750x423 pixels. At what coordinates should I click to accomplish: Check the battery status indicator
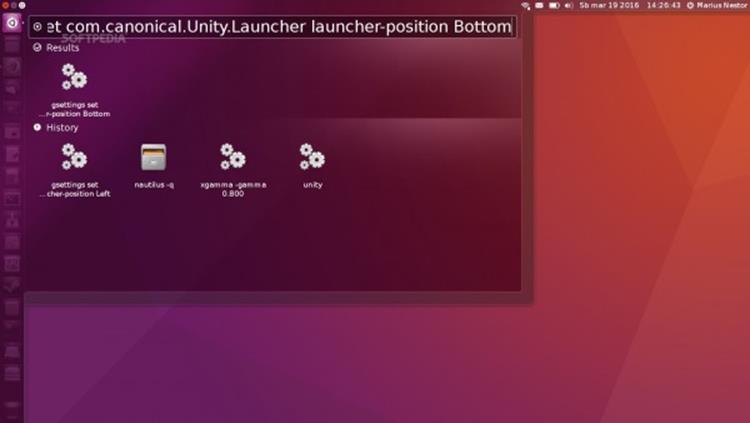coord(554,6)
